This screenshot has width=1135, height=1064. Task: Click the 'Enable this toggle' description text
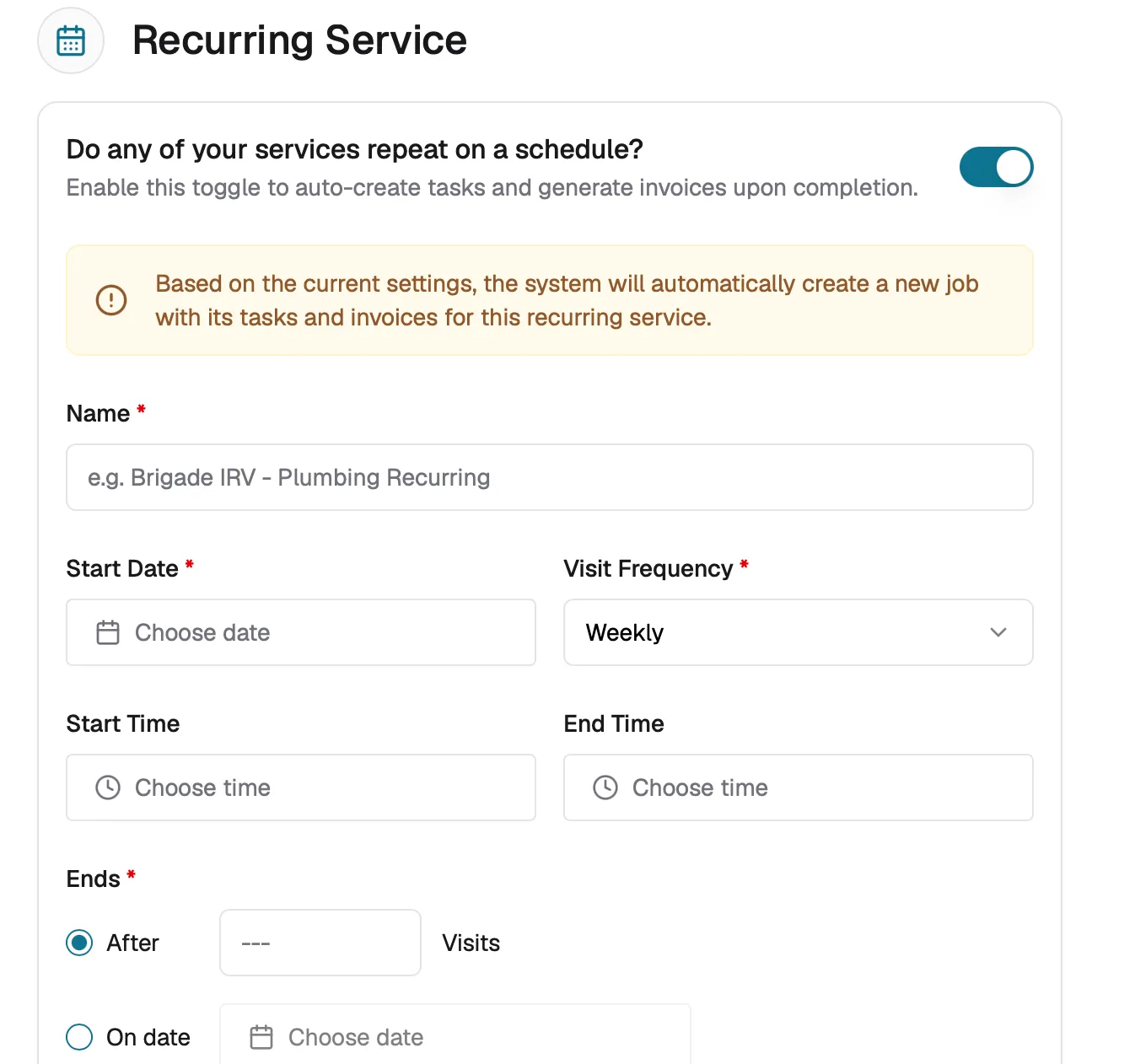(492, 187)
